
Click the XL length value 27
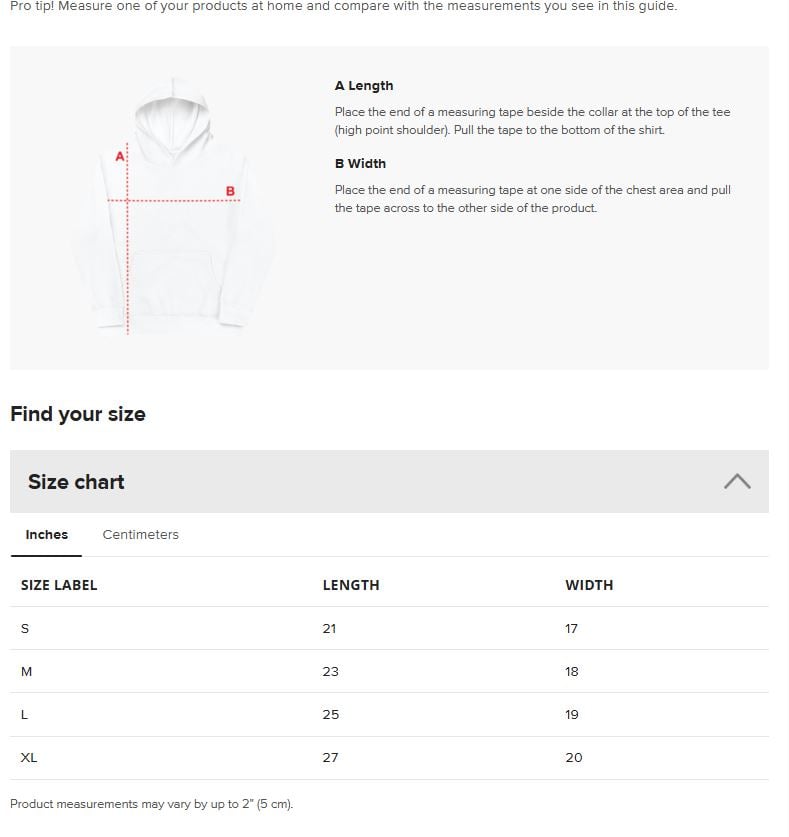(x=330, y=758)
